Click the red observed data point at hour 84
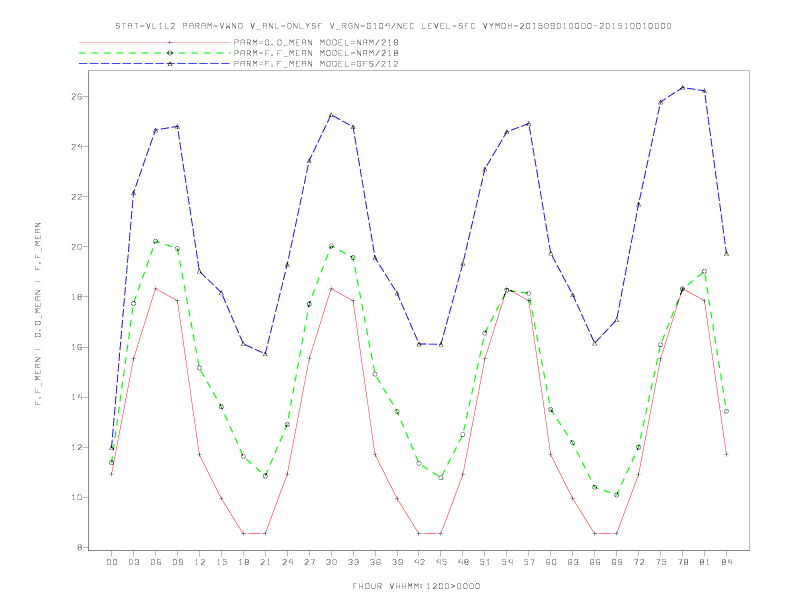792x612 pixels. [x=726, y=454]
